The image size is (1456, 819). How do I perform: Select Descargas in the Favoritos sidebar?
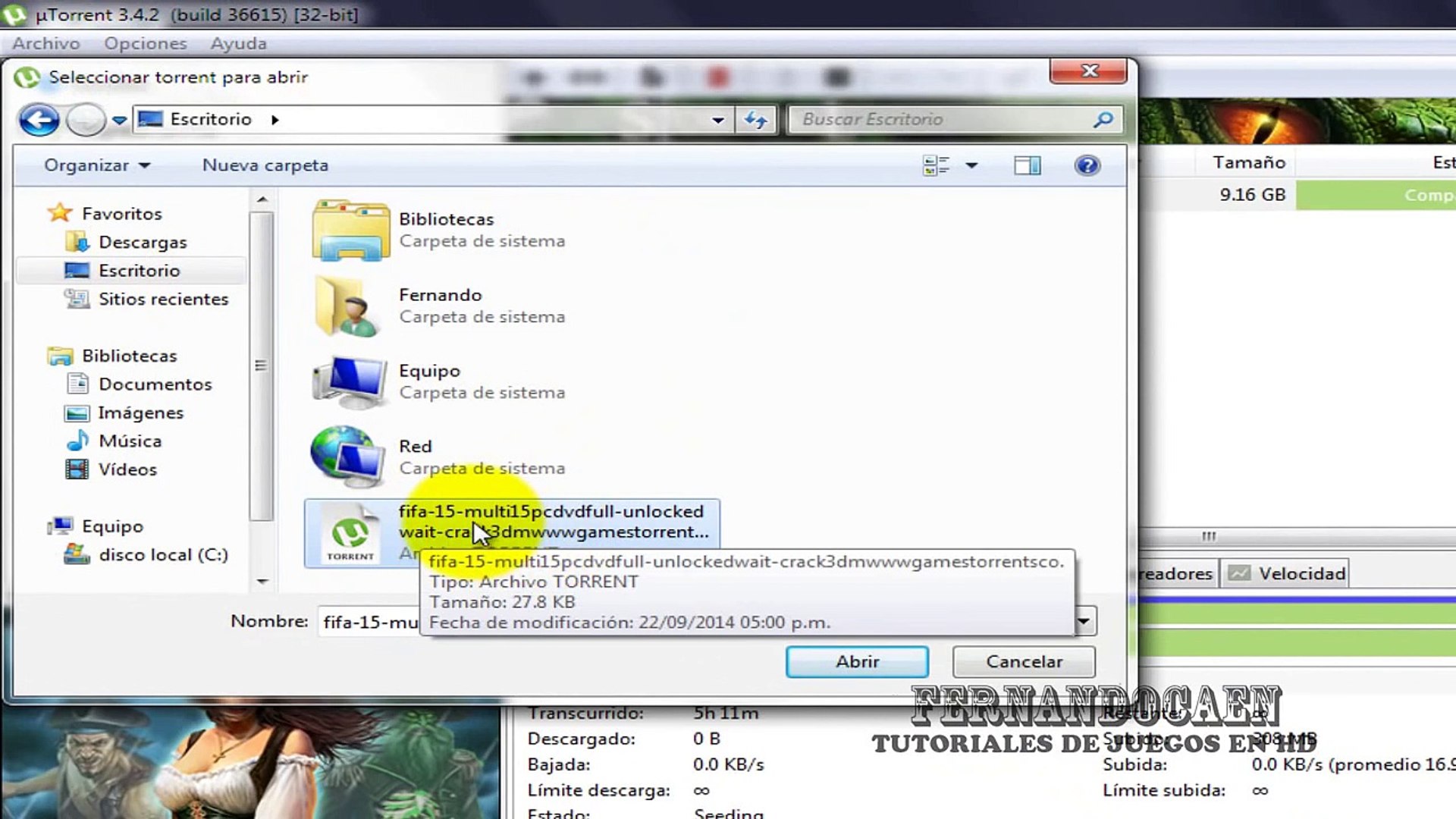pos(143,242)
